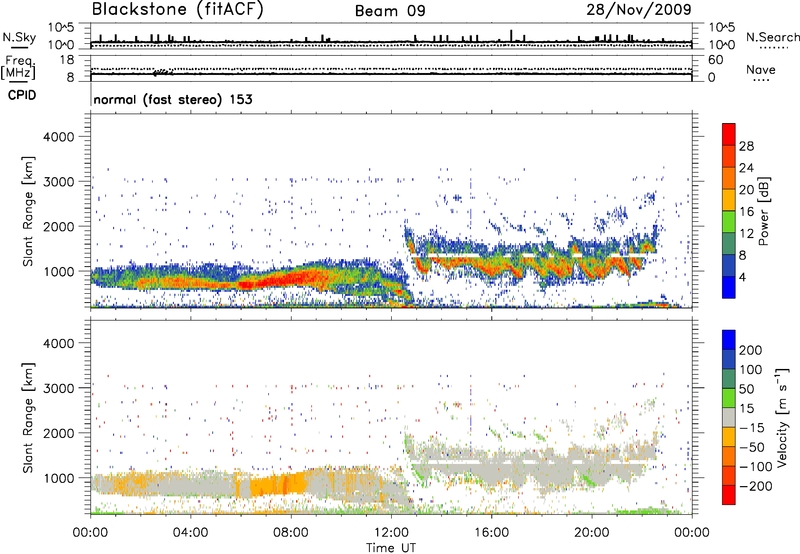Click the 'Time UT' axis title

[391, 547]
